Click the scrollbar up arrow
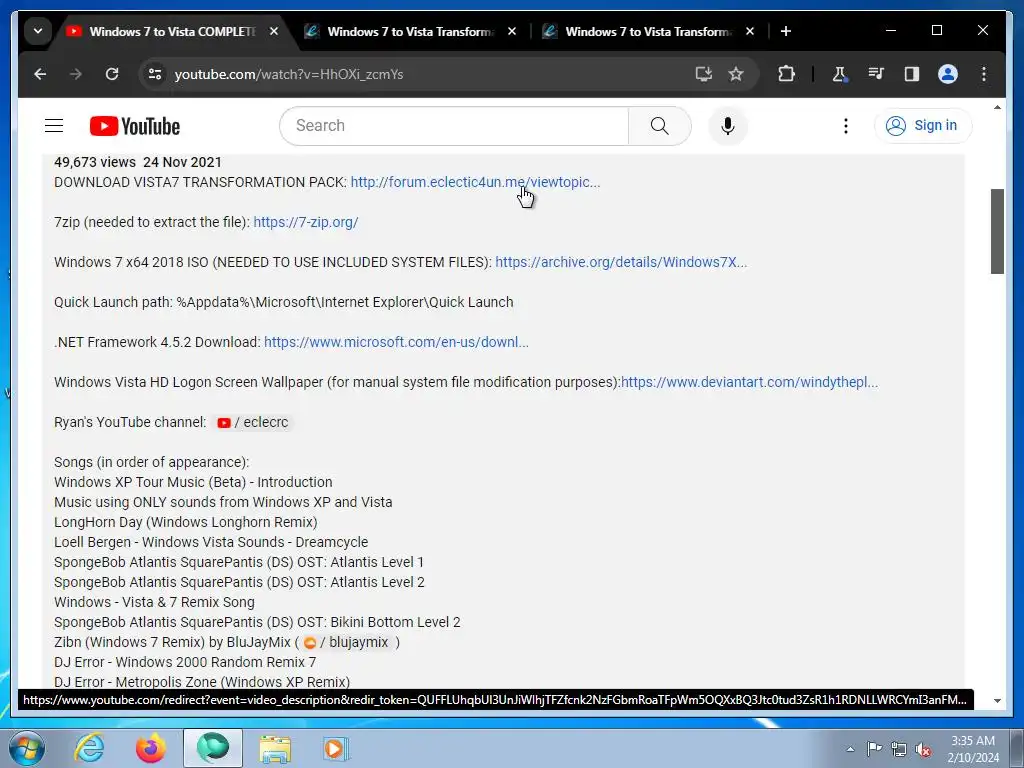Viewport: 1024px width, 768px height. 997,107
